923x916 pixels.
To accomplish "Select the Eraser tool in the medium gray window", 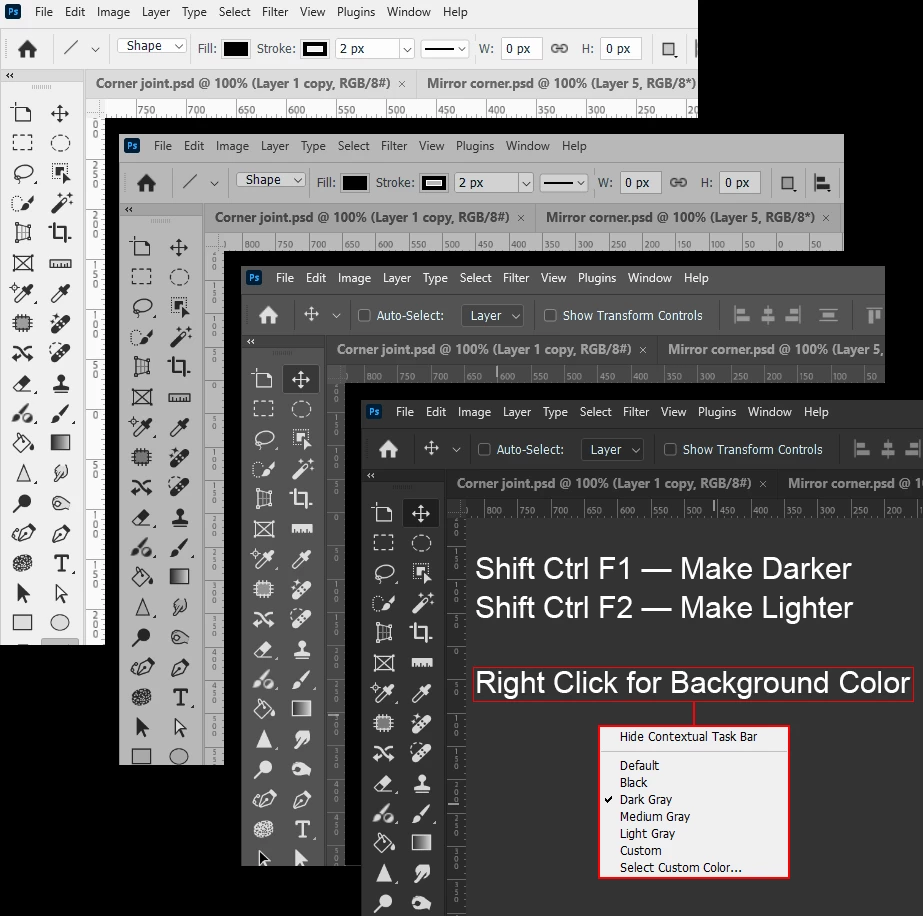I will coord(263,649).
